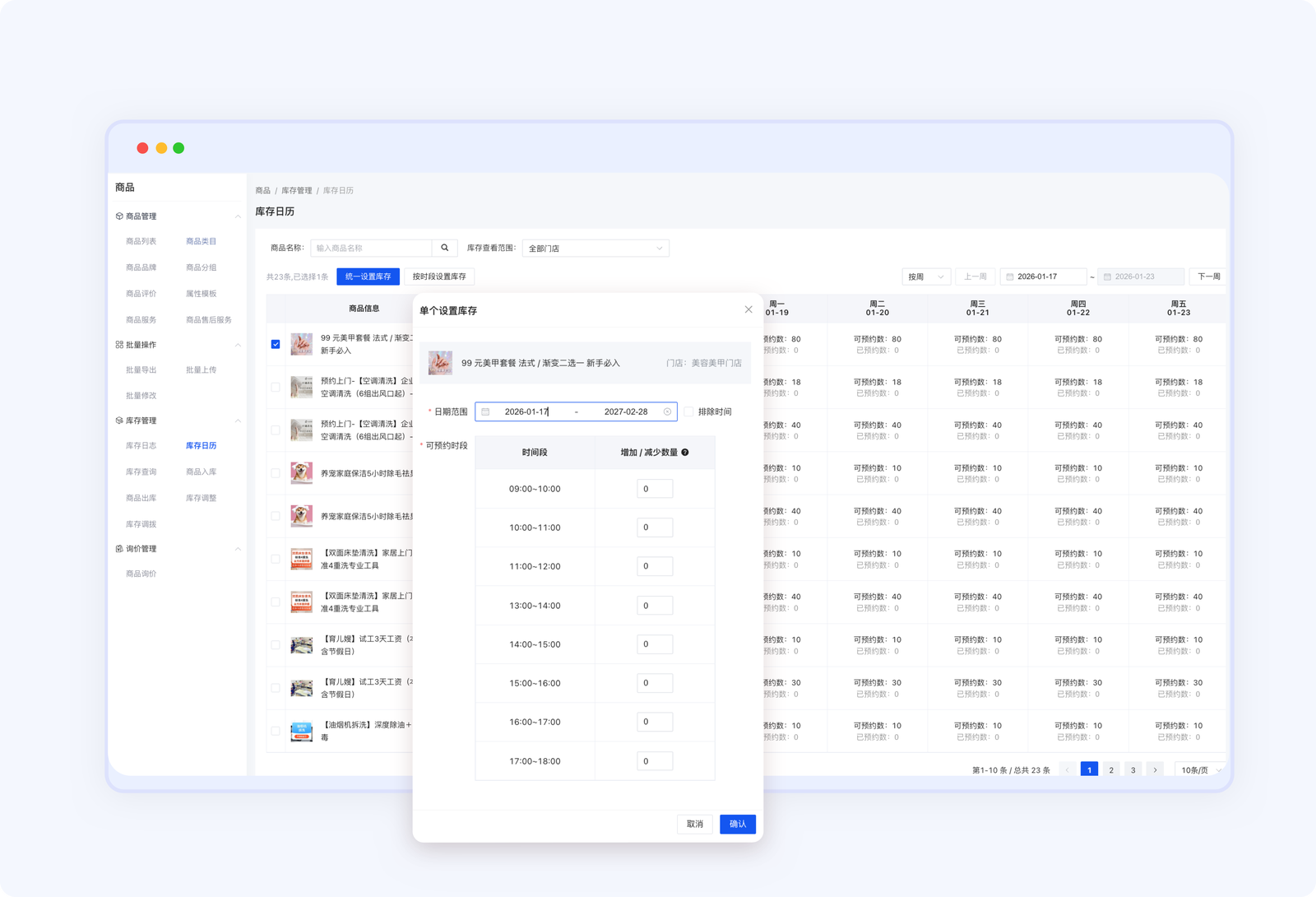Select 商品类目 from the sidebar menu
1316x897 pixels.
point(201,242)
